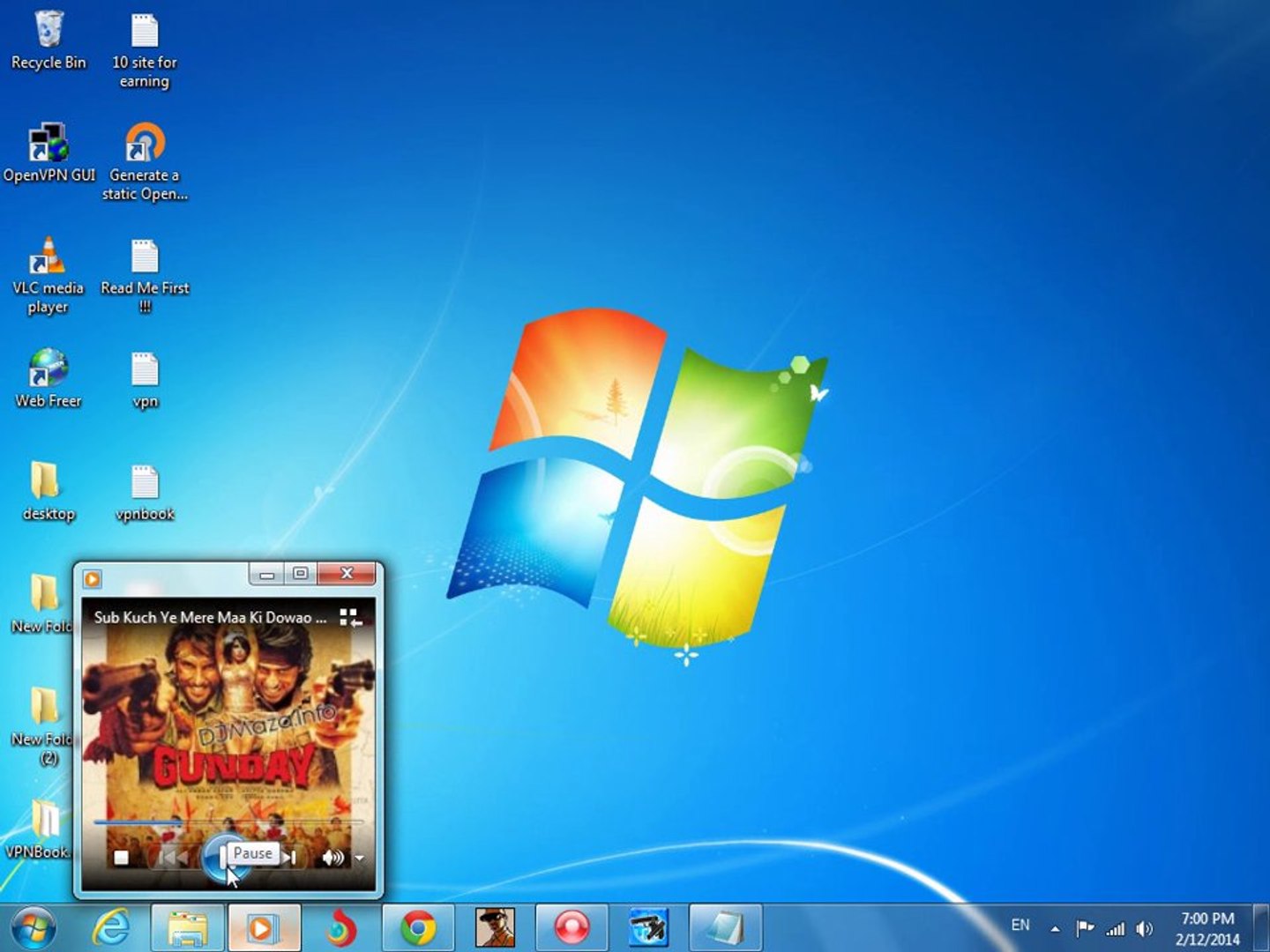Minimize the media player window

(266, 574)
